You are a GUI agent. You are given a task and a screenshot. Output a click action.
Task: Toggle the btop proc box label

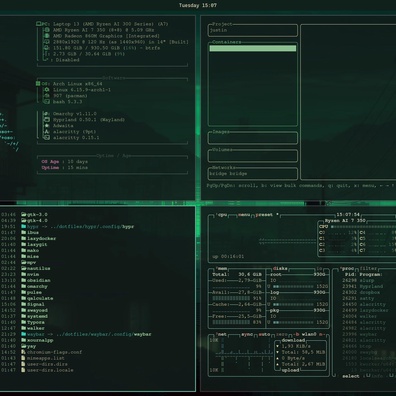(347, 269)
